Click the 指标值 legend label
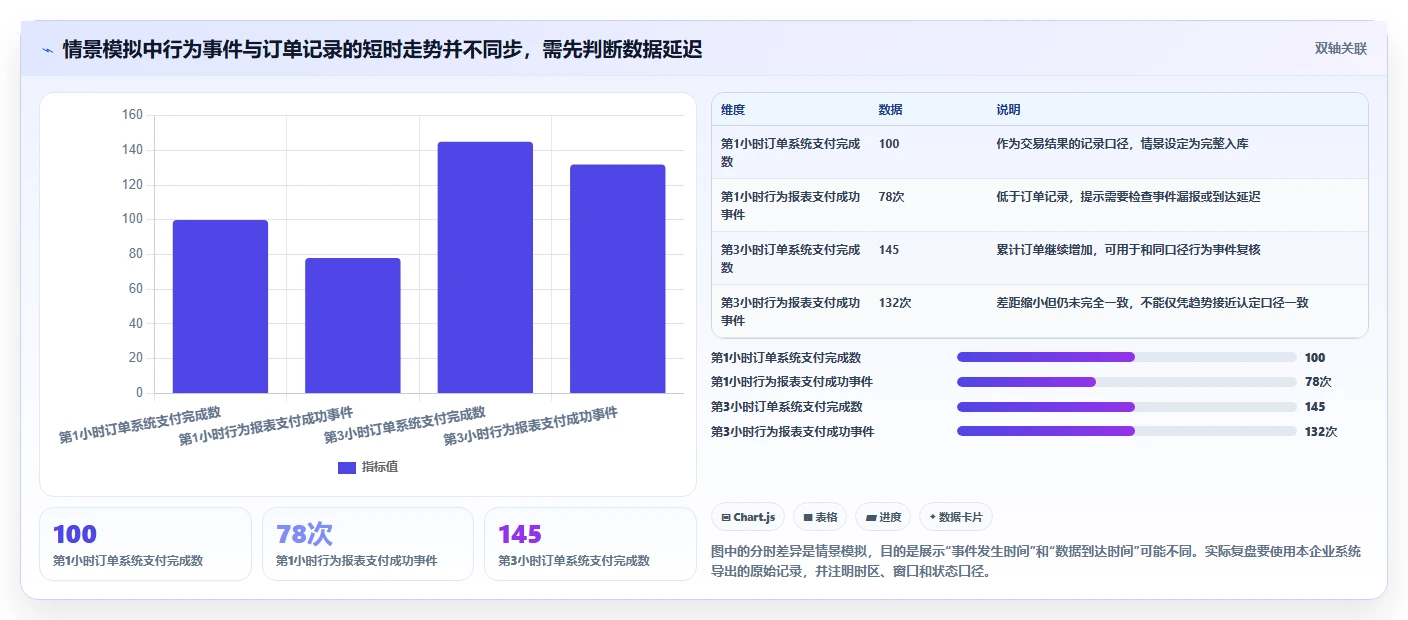Viewport: 1408px width, 620px height. pyautogui.click(x=380, y=467)
